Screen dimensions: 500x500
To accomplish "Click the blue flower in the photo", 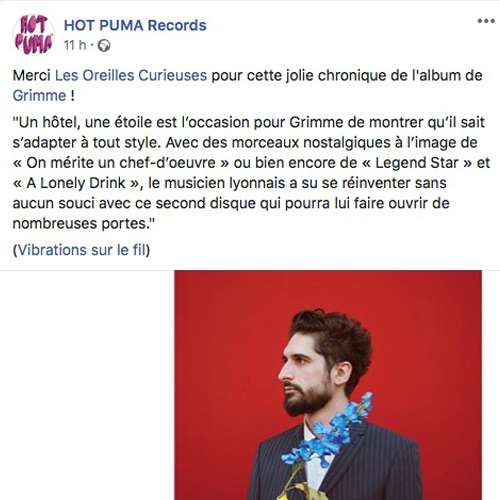I will (330, 430).
